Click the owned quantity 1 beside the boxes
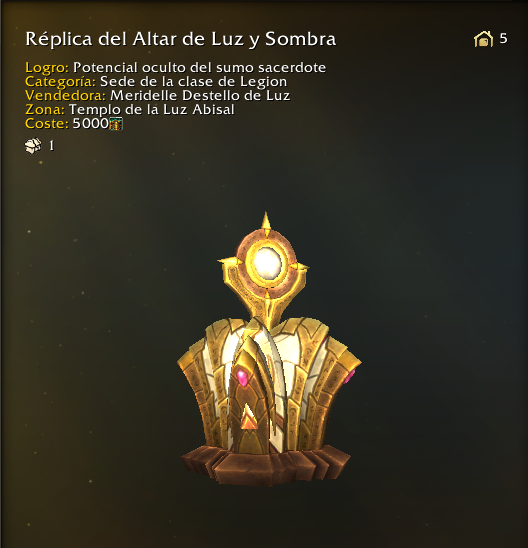 tap(51, 146)
